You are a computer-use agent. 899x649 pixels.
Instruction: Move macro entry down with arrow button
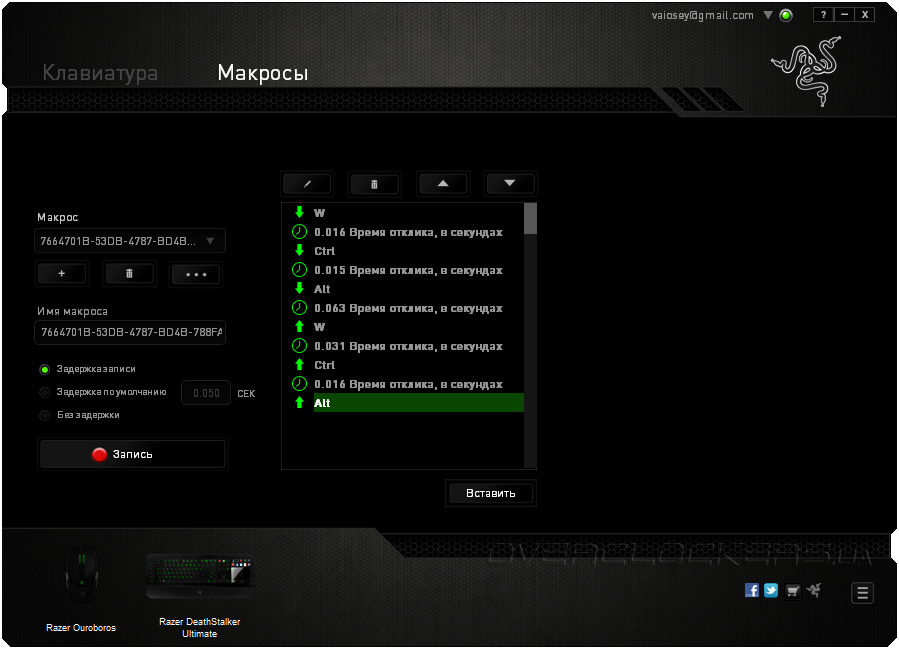tap(510, 184)
